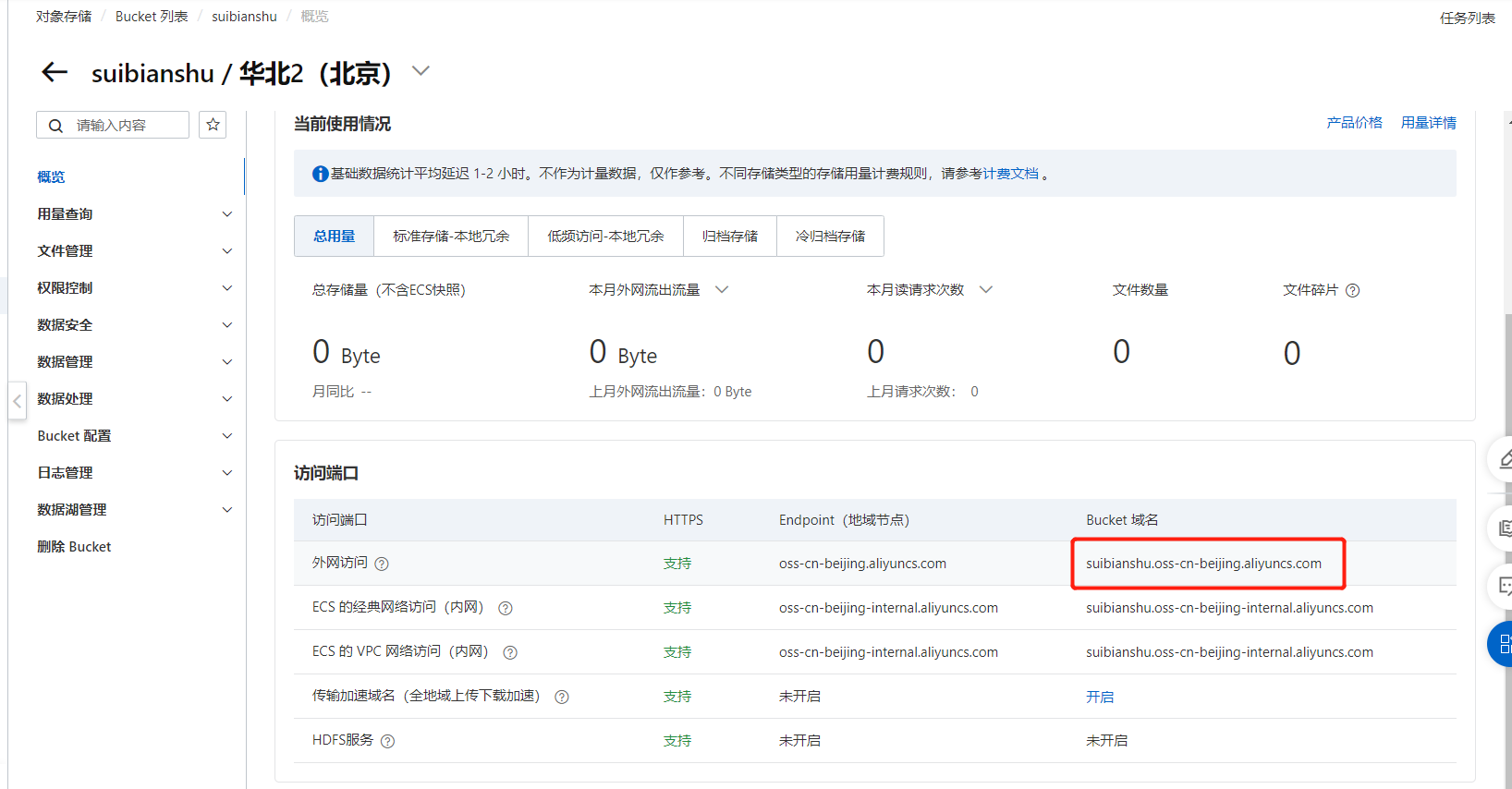Click suibianshu breadcrumb

(x=244, y=17)
